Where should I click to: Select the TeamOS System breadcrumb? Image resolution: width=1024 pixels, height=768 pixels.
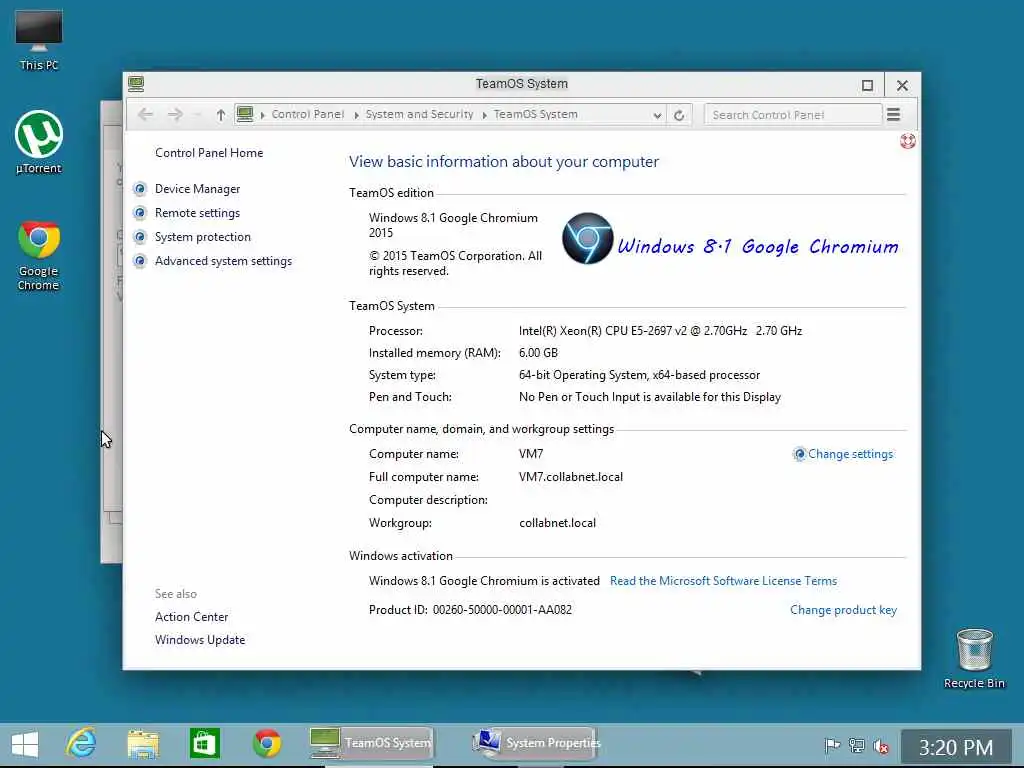(x=536, y=114)
